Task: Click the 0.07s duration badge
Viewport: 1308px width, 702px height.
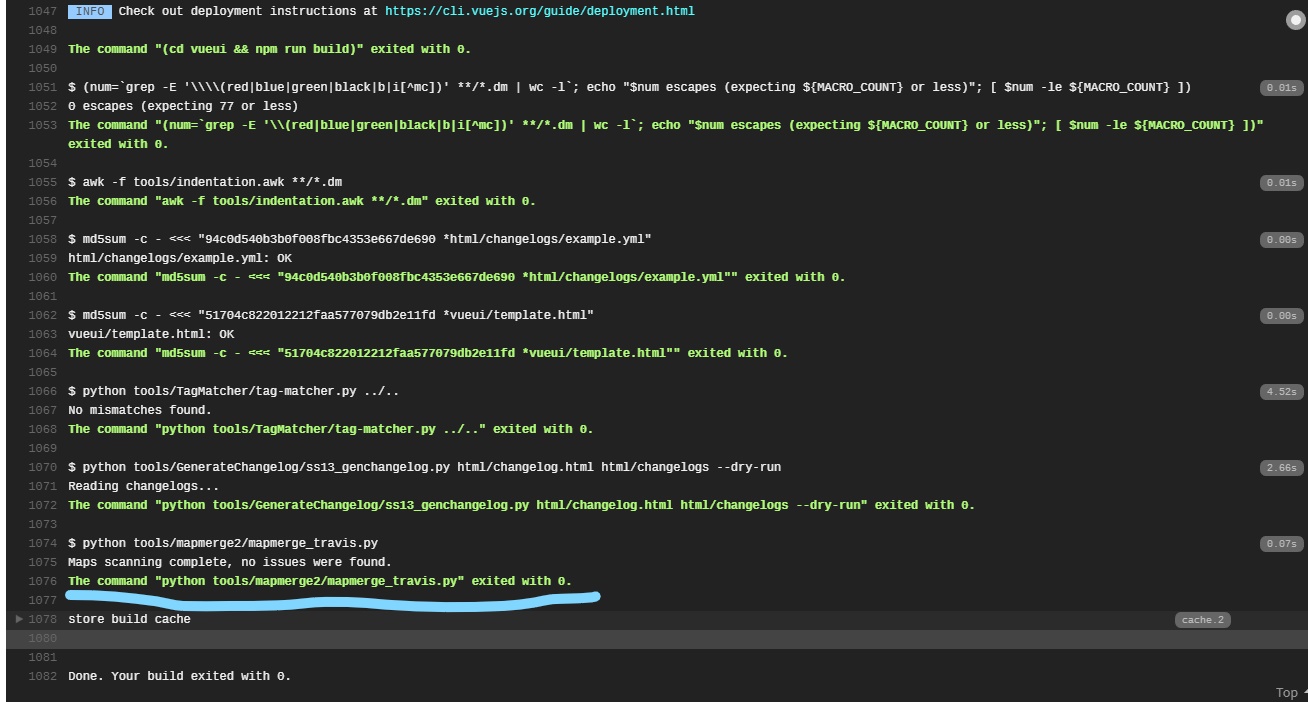Action: (1281, 544)
